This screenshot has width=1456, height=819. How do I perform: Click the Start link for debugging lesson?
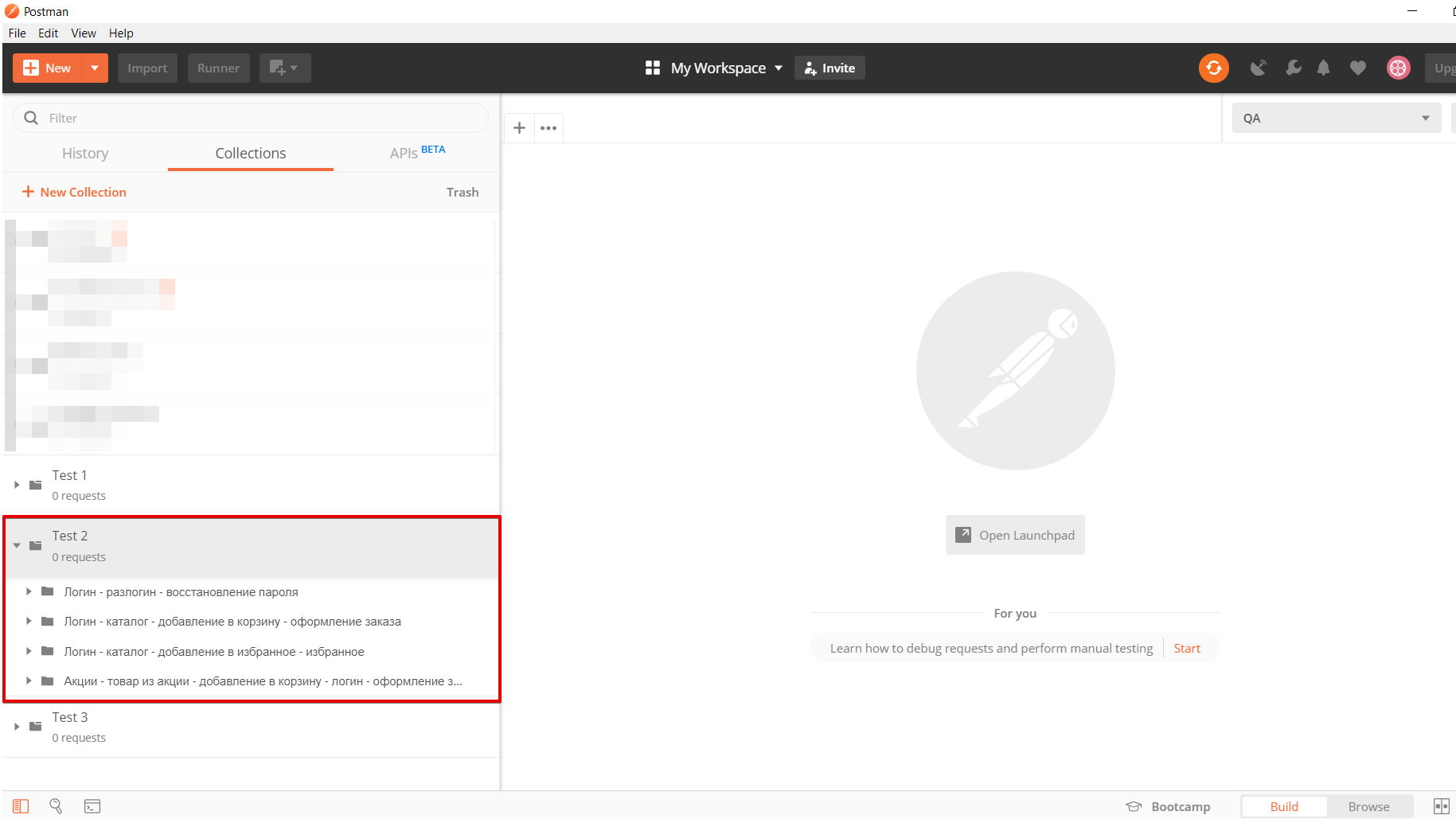[1186, 649]
